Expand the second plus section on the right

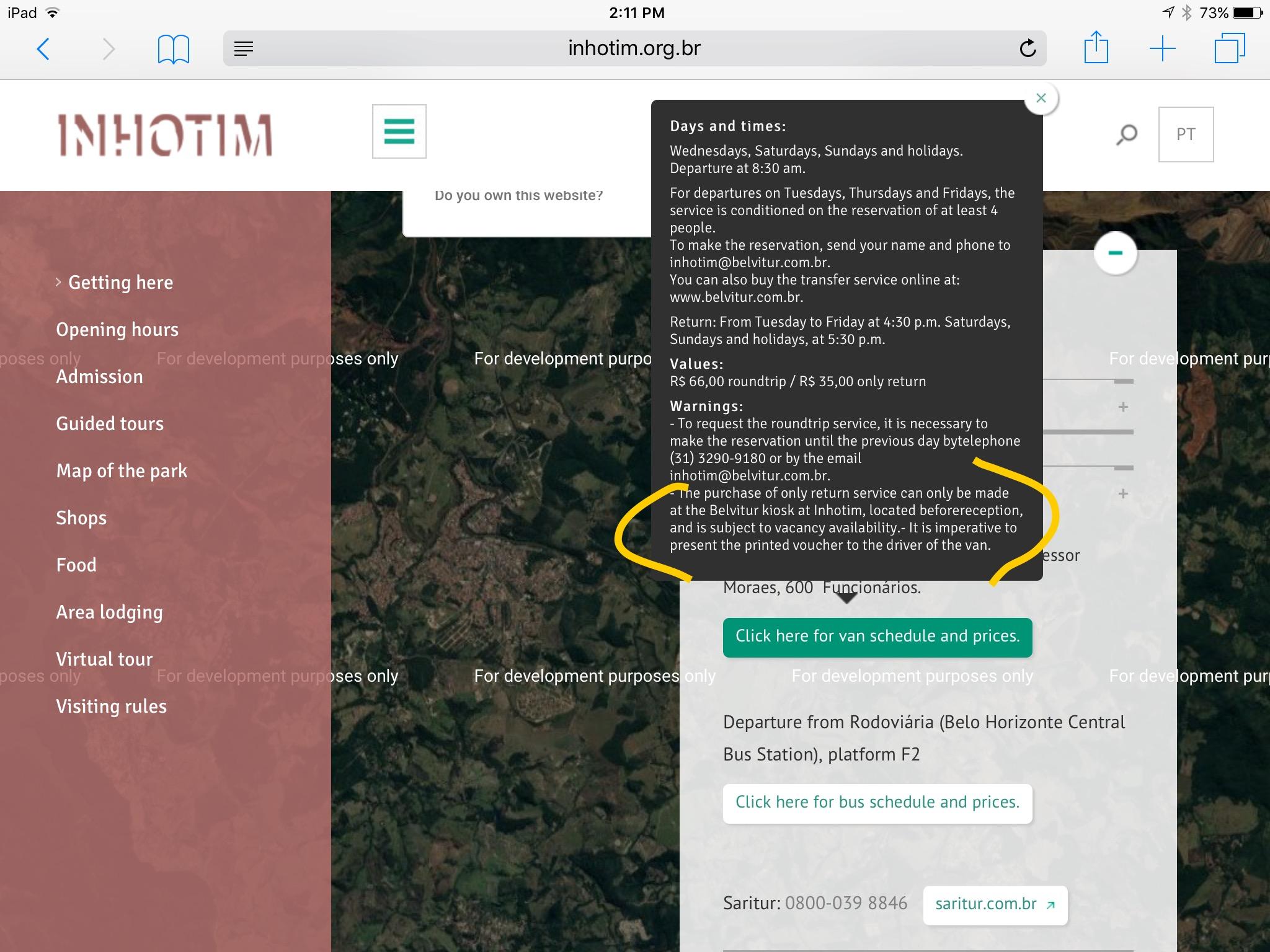pos(1123,494)
